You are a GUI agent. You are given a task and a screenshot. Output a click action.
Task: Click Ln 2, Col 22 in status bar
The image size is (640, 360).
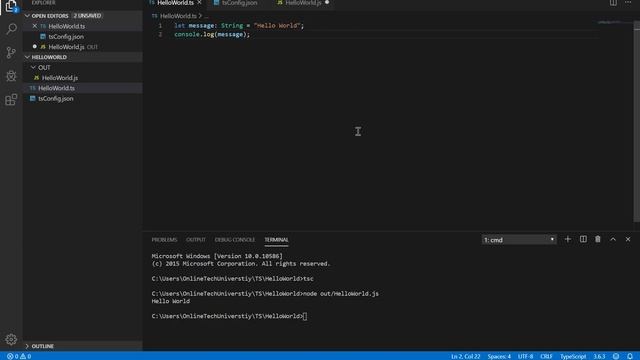pos(465,356)
